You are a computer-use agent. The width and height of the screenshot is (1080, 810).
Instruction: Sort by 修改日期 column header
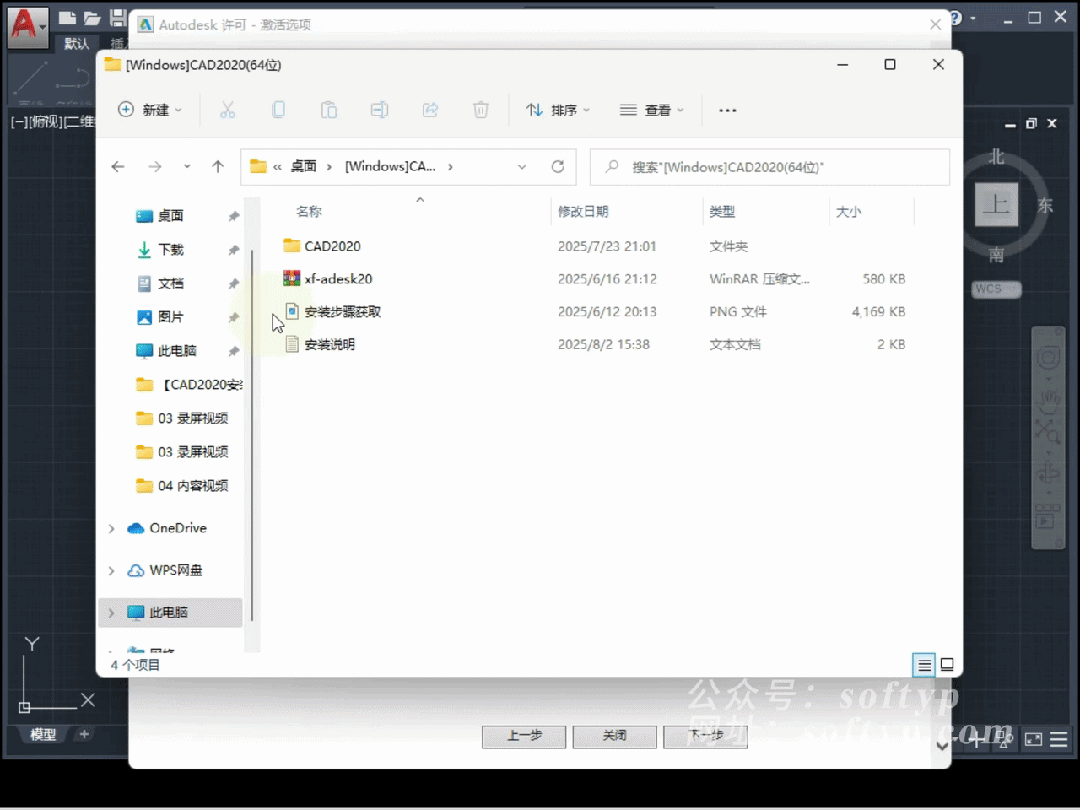(583, 212)
